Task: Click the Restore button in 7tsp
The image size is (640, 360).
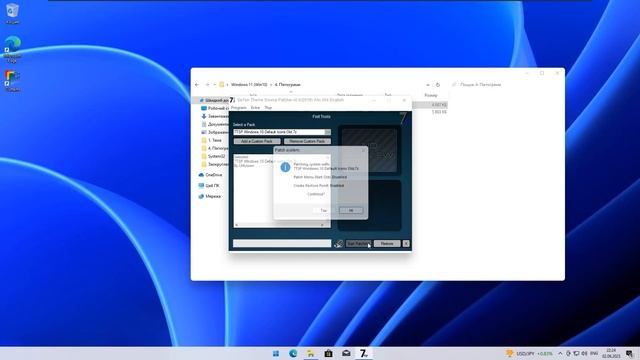Action: pos(387,244)
